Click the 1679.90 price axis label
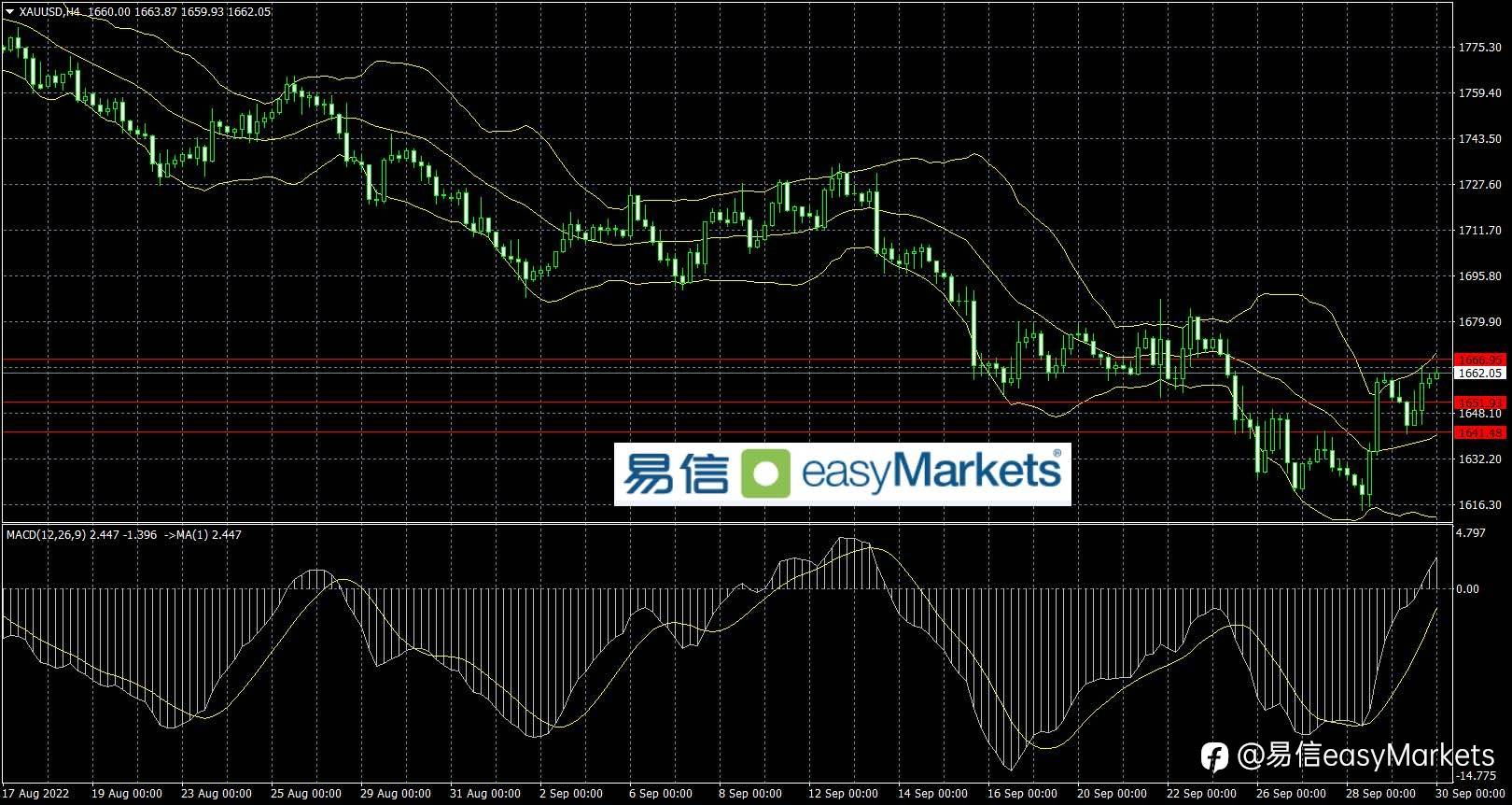The width and height of the screenshot is (1512, 805). [1480, 321]
